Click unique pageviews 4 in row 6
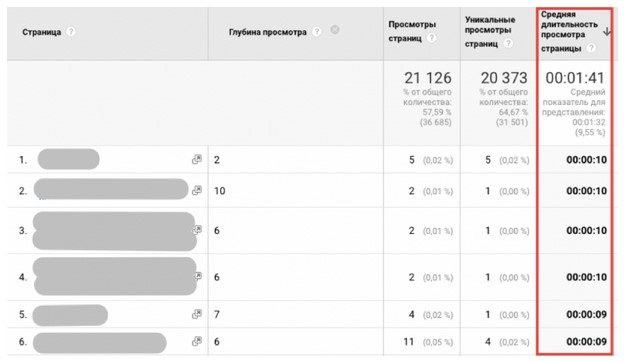Viewport: 624px width, 362px height. (x=488, y=342)
